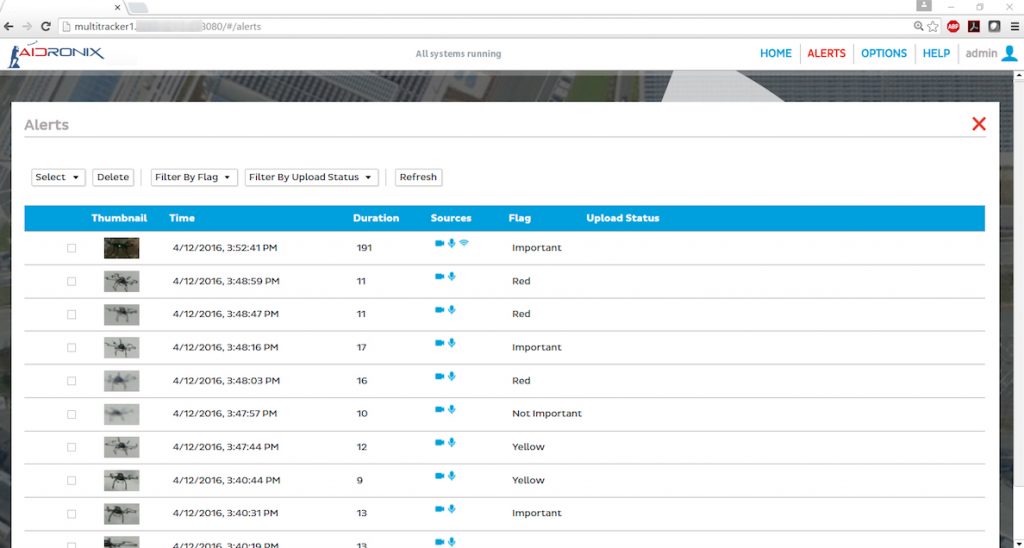Click the Delete button
Screen dimensions: 1024x548
tap(113, 177)
